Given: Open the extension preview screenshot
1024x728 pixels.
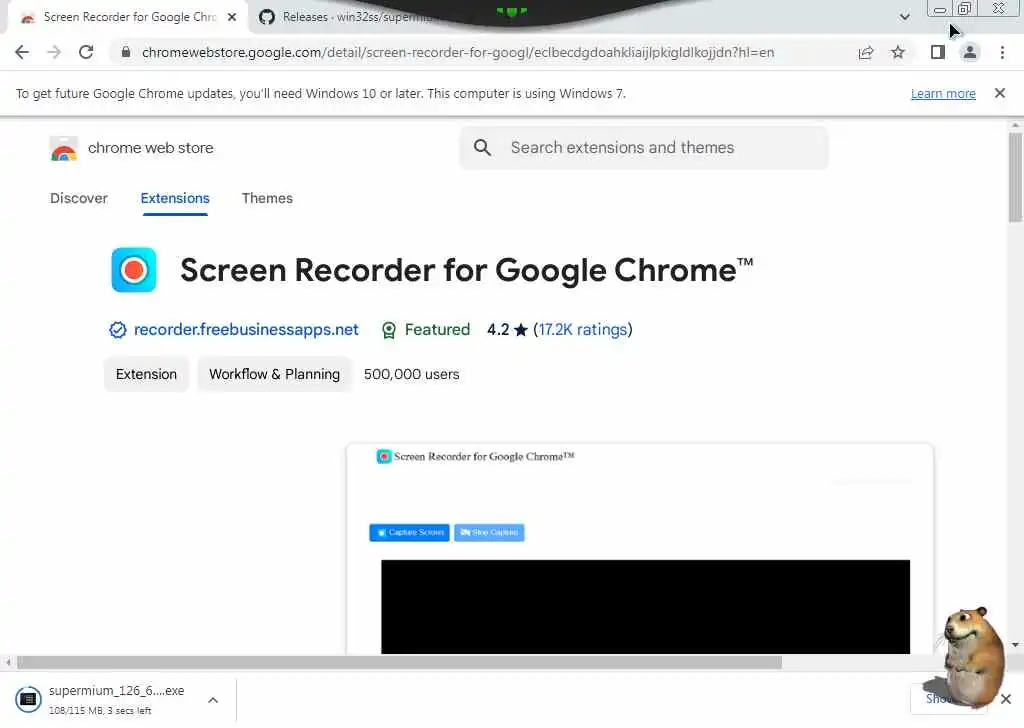Looking at the screenshot, I should [x=639, y=548].
